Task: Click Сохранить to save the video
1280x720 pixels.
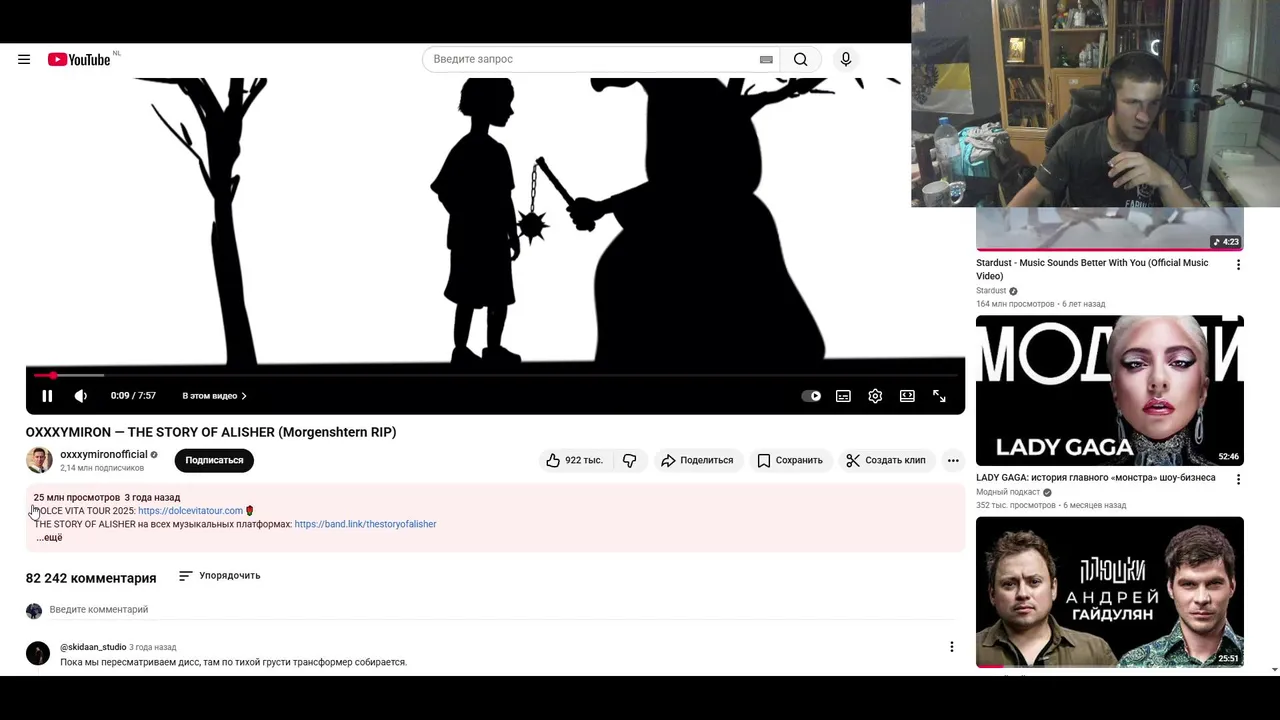Action: click(790, 460)
